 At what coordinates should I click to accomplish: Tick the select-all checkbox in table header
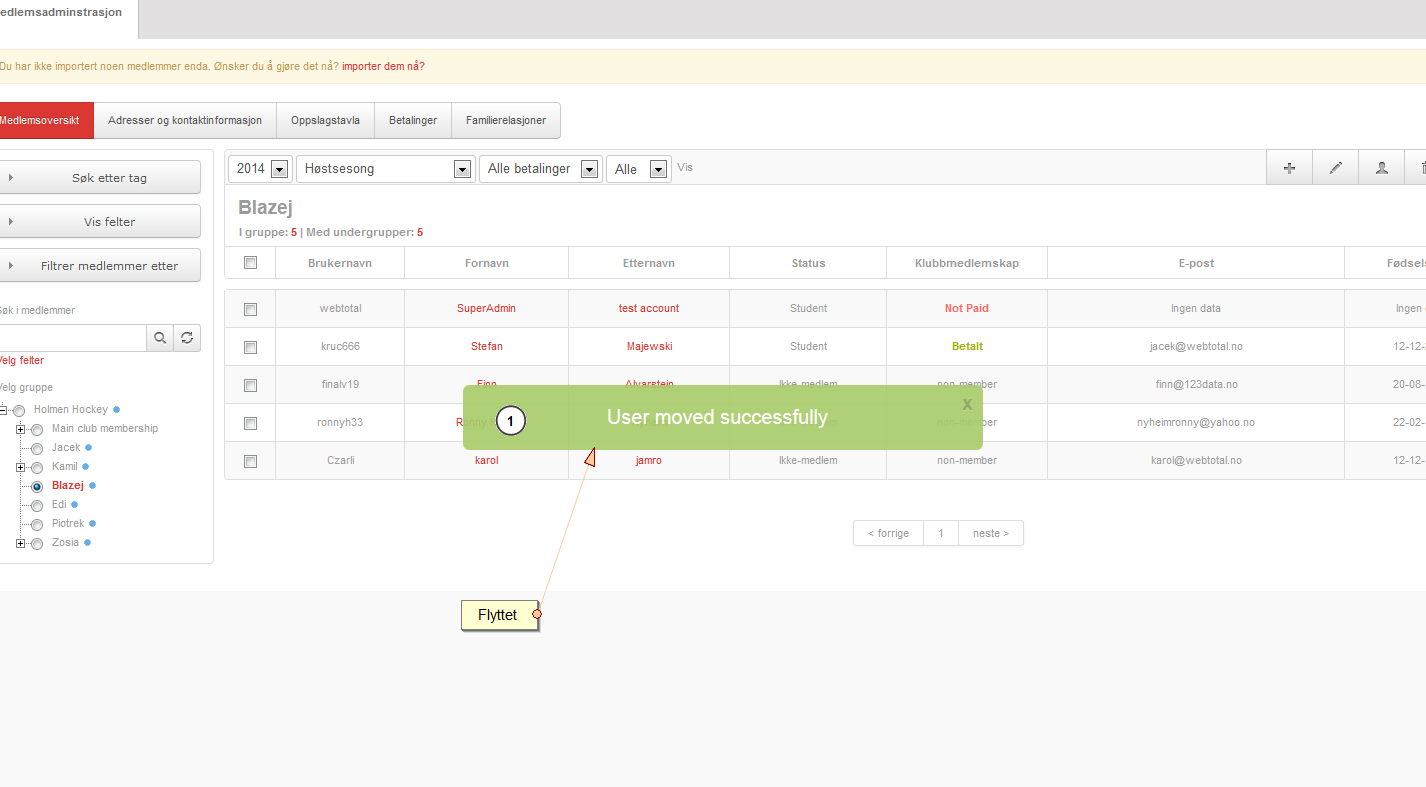251,263
